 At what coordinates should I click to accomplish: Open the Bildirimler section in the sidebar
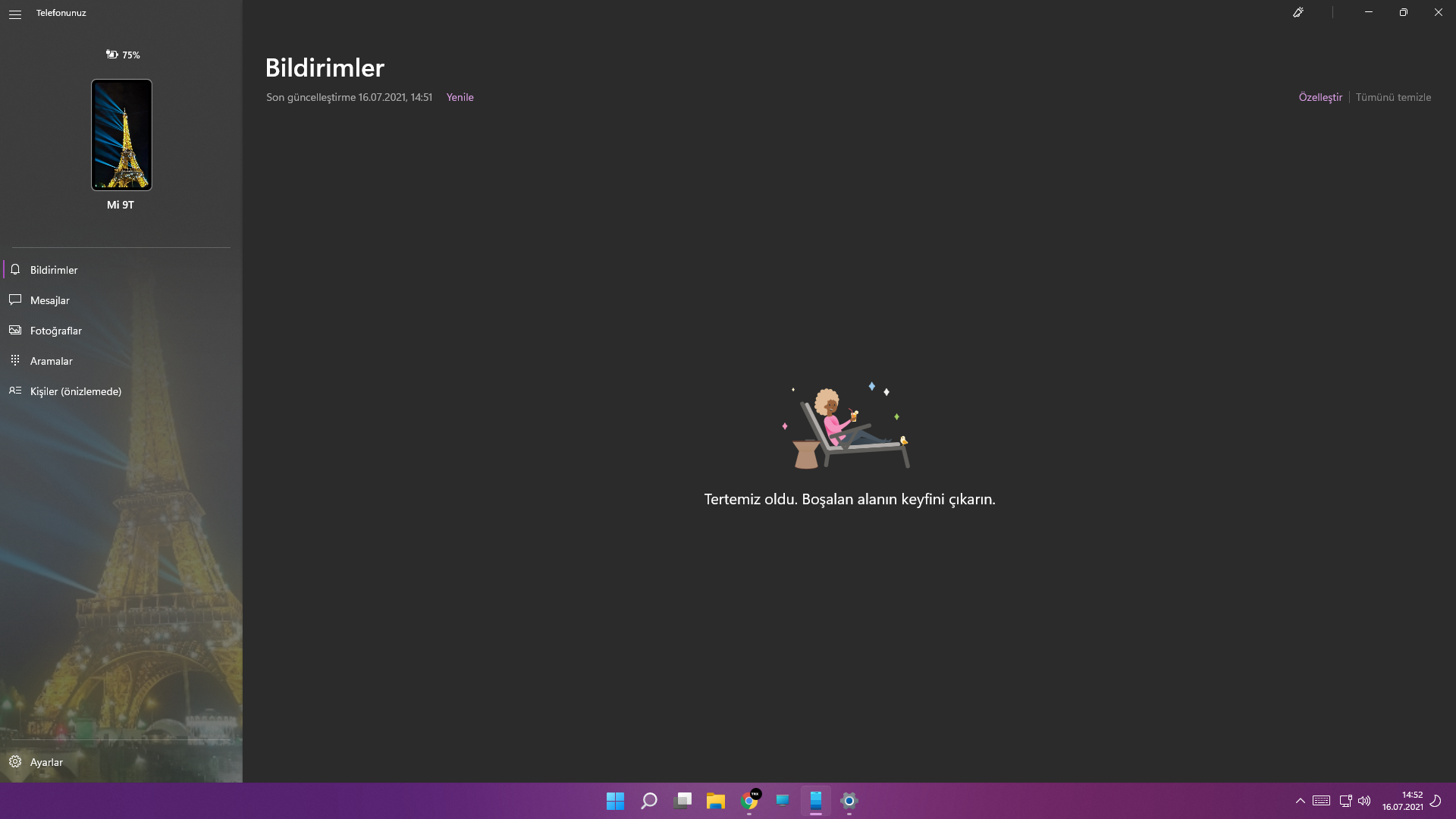point(121,270)
